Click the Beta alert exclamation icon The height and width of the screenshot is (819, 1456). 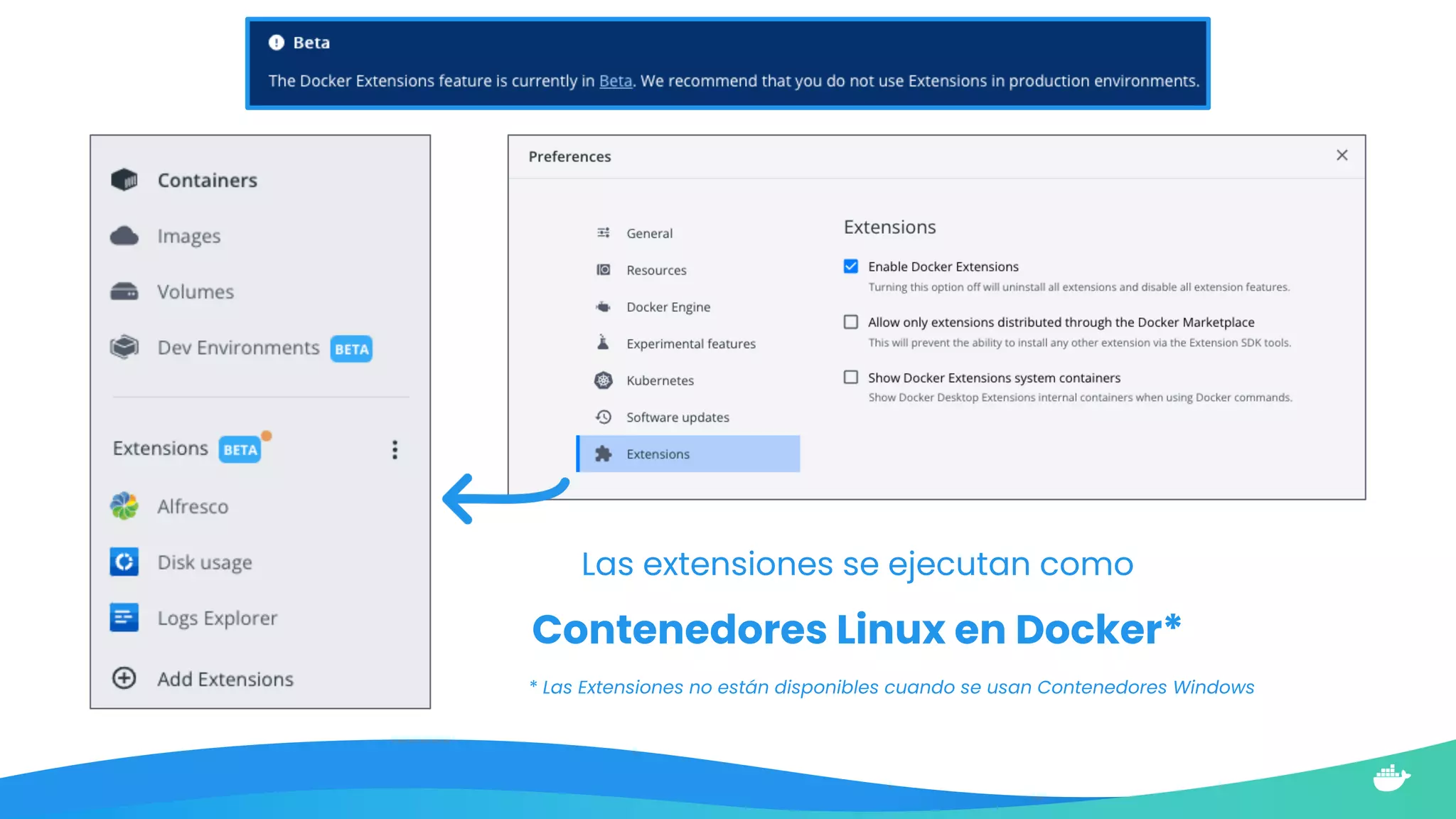pos(277,43)
